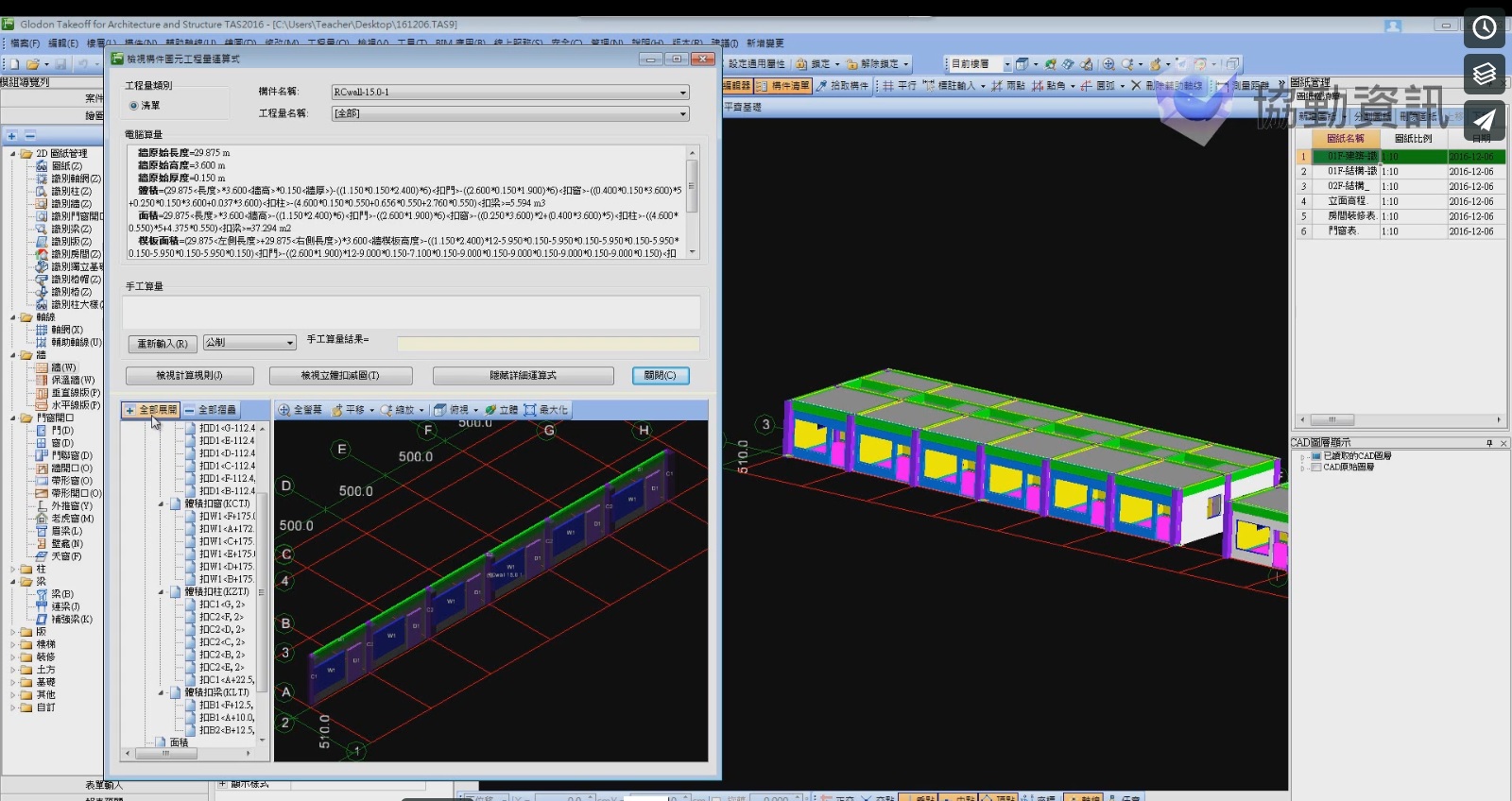1512x801 pixels.
Task: Click the 拾取構件 pick component tool
Action: pyautogui.click(x=842, y=86)
